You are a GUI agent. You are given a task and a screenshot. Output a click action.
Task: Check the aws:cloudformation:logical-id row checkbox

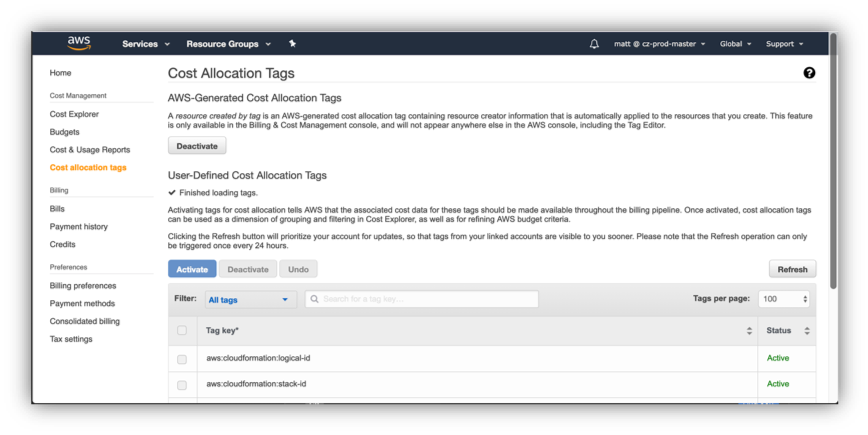point(182,359)
